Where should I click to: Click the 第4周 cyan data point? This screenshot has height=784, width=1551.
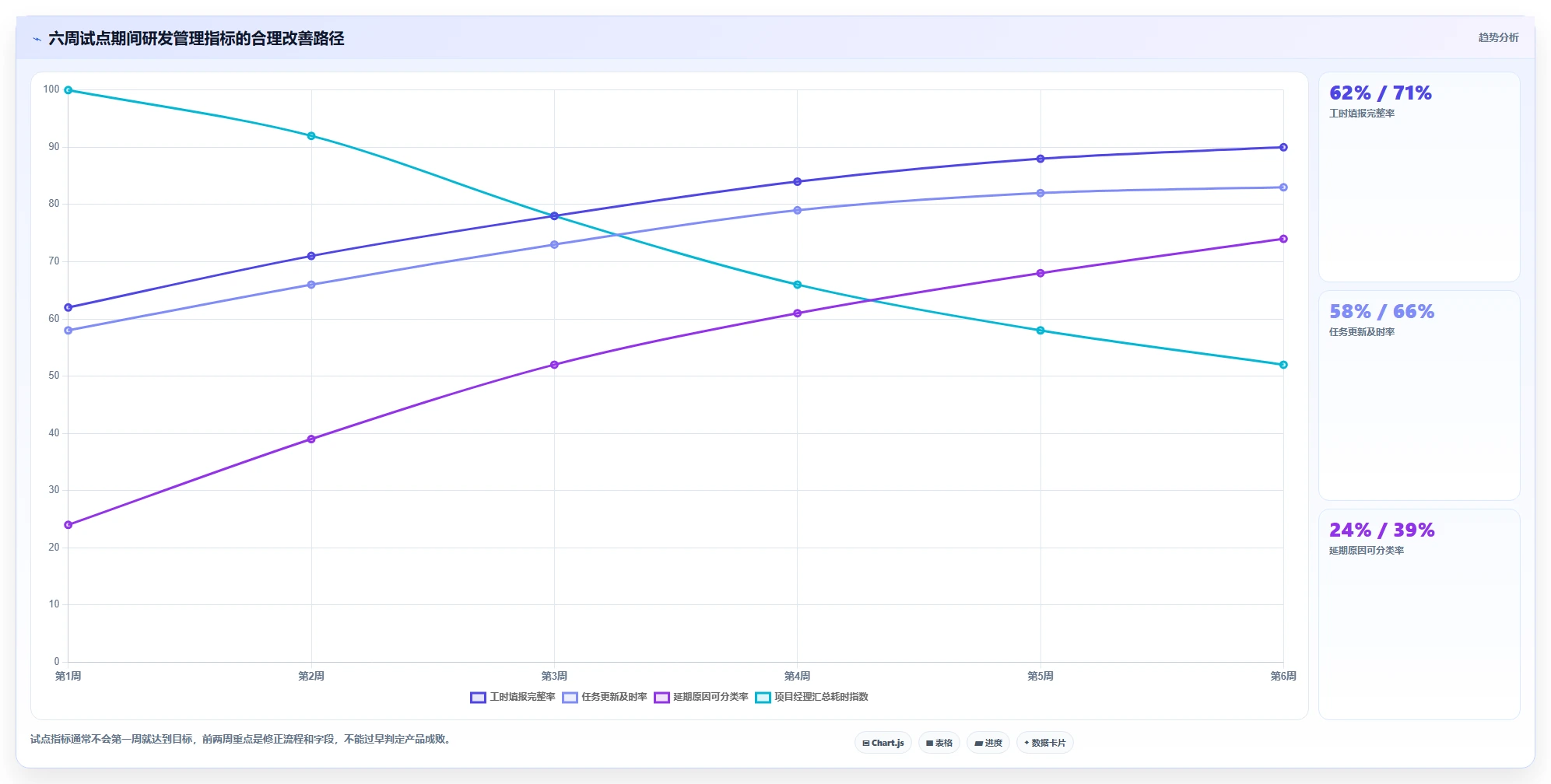pos(797,285)
